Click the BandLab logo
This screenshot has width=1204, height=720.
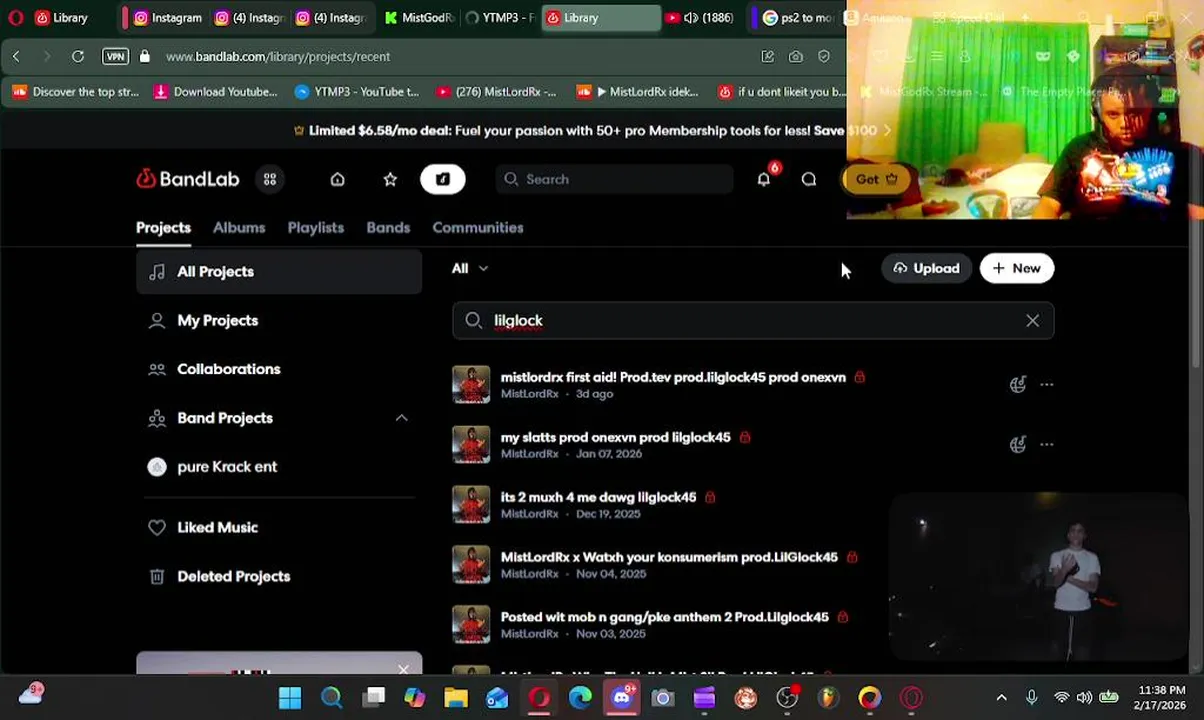tap(188, 179)
